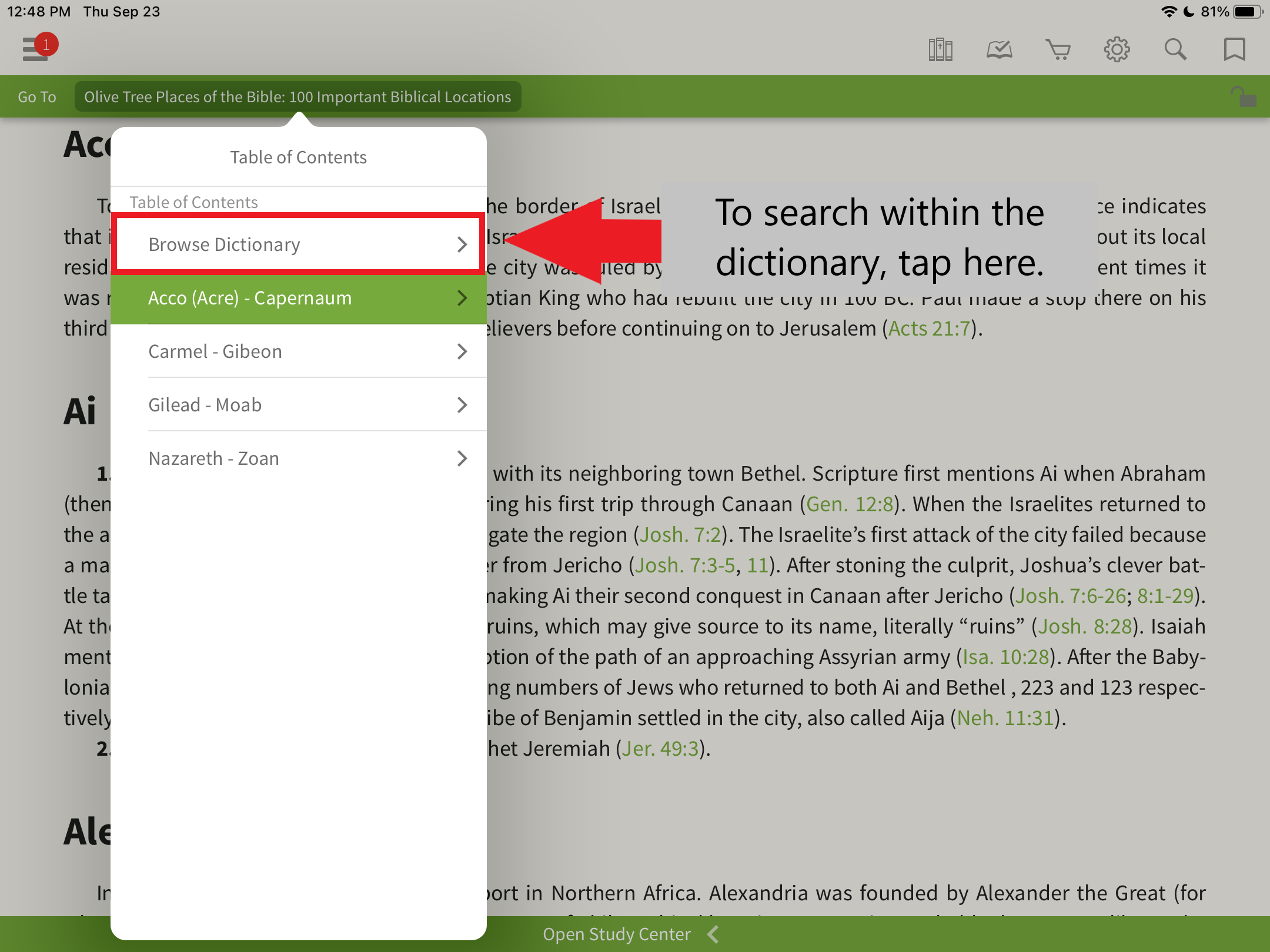Open the Gen. 12:8 reference
The width and height of the screenshot is (1270, 952).
click(x=850, y=504)
